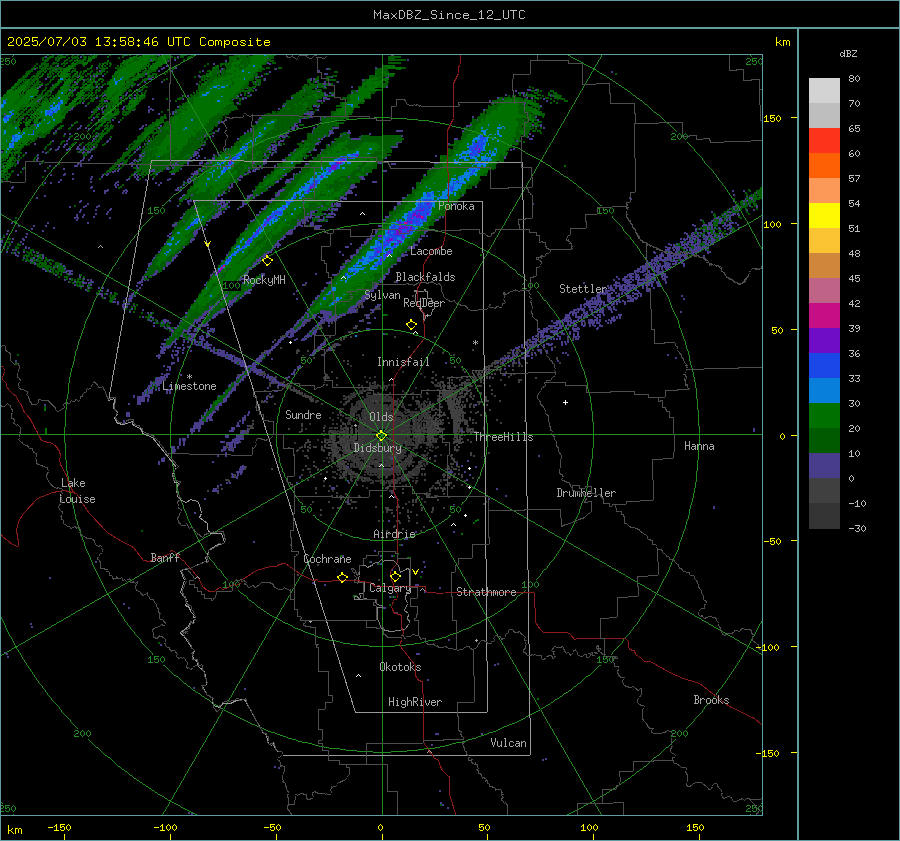Select the red 60-65 dBZ legend swatch
This screenshot has width=900, height=841.
coord(824,141)
